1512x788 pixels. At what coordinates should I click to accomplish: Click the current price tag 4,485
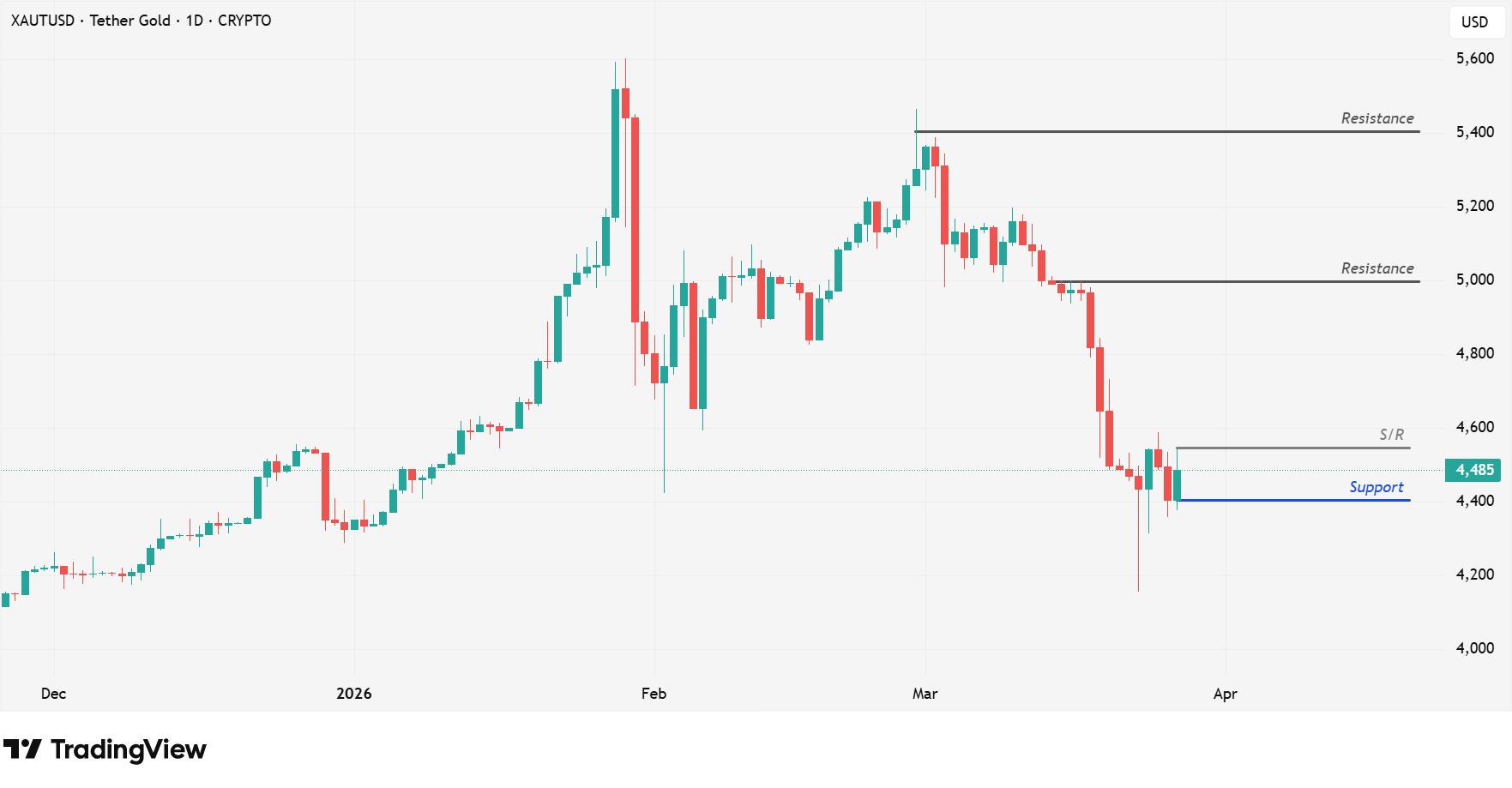1474,470
